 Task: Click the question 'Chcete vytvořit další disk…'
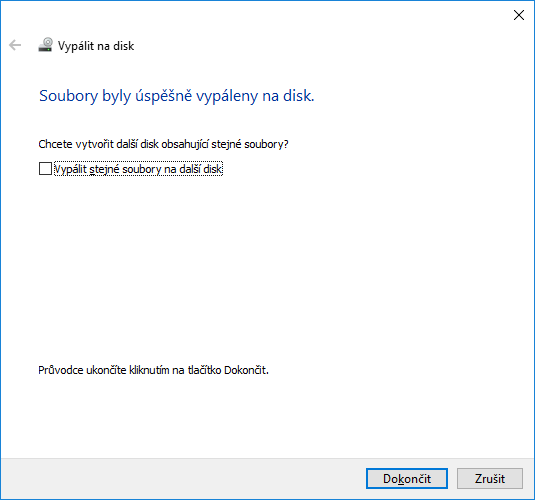163,144
